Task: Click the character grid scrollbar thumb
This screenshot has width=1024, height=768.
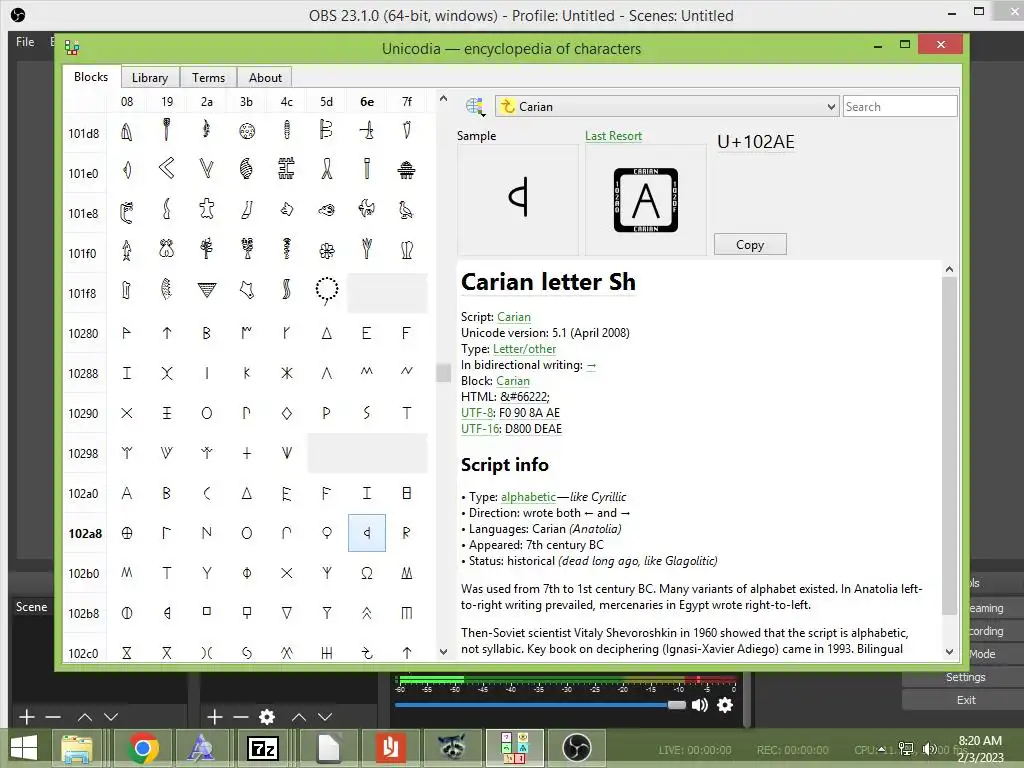Action: tap(443, 372)
